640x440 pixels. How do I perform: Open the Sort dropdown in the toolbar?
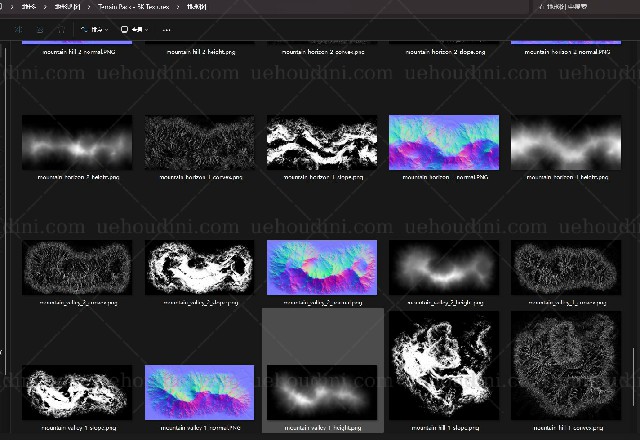click(94, 29)
